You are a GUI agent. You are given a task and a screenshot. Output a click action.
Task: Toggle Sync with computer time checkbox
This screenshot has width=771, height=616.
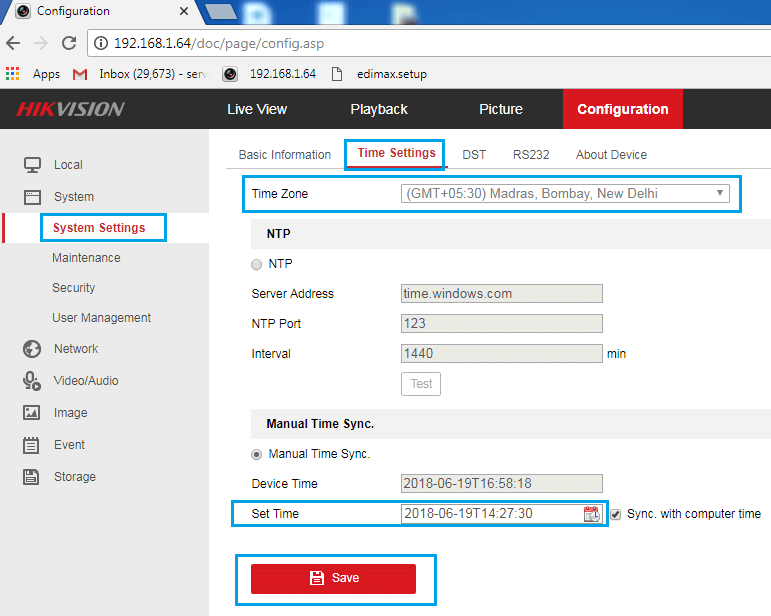point(616,514)
